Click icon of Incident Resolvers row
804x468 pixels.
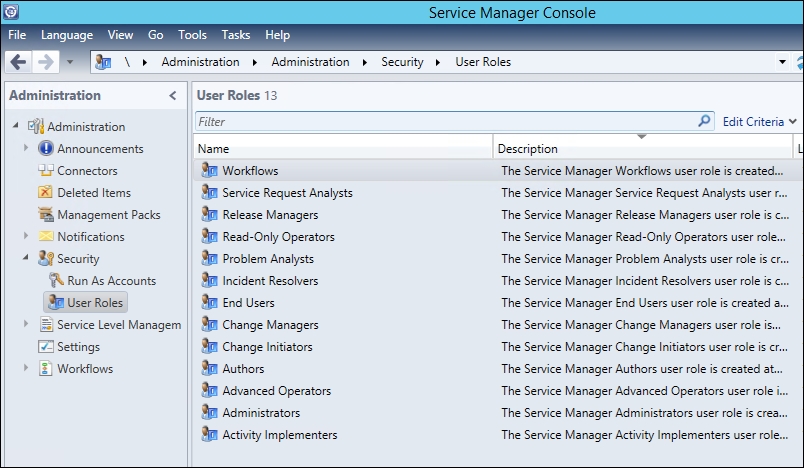209,280
